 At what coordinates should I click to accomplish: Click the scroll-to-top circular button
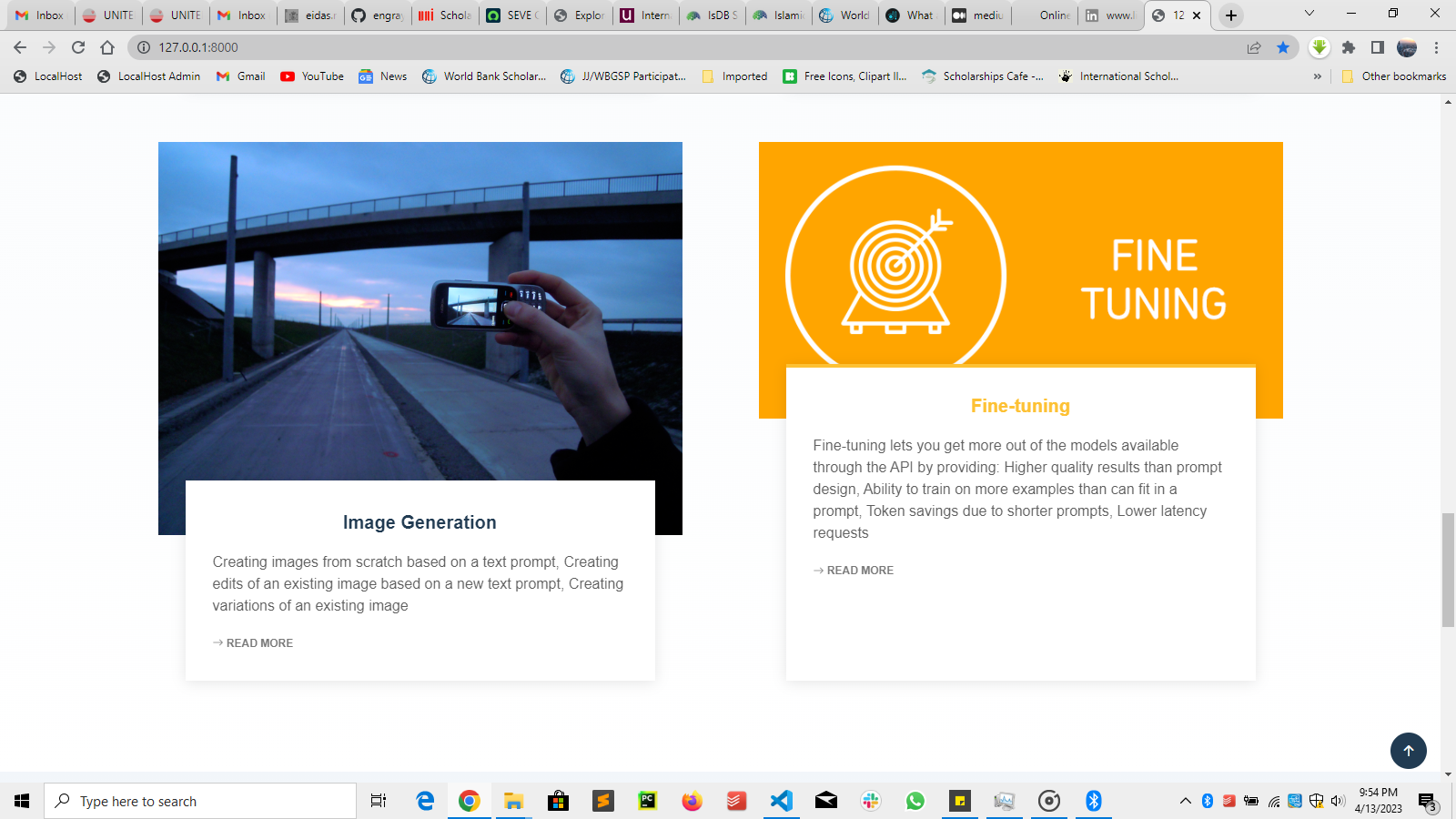1409,751
